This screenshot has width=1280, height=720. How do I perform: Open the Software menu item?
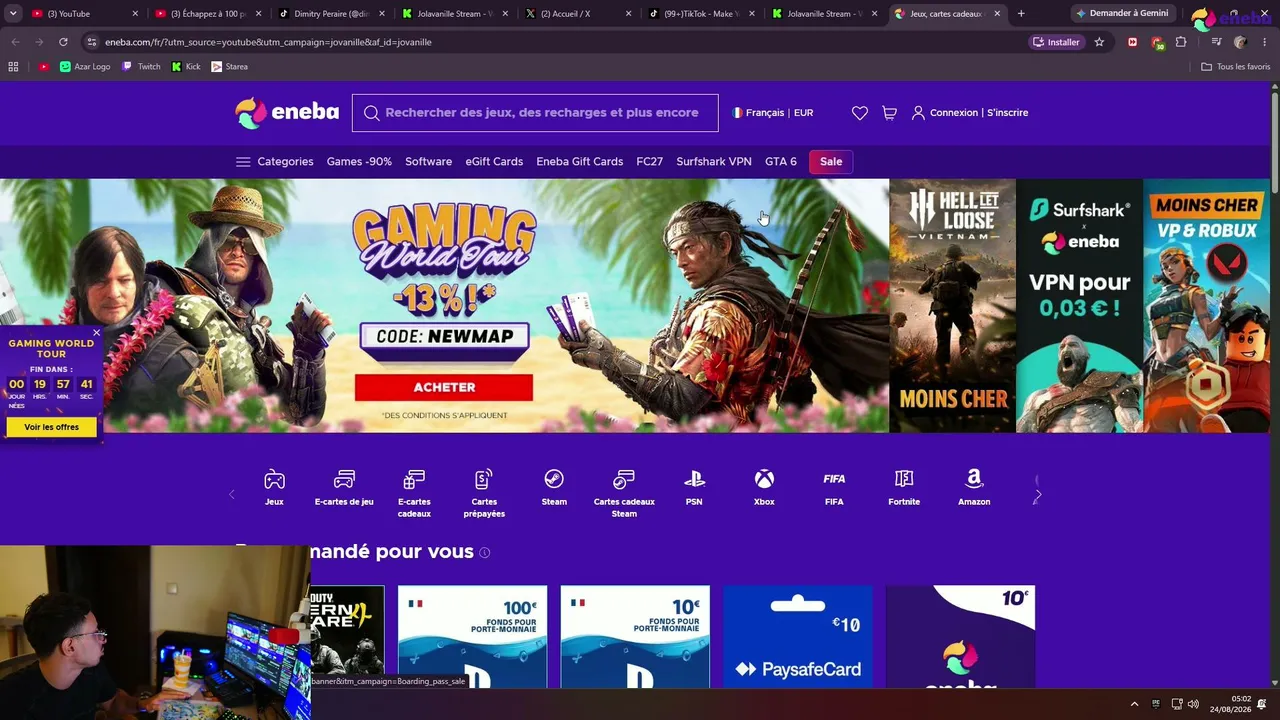[x=428, y=162]
